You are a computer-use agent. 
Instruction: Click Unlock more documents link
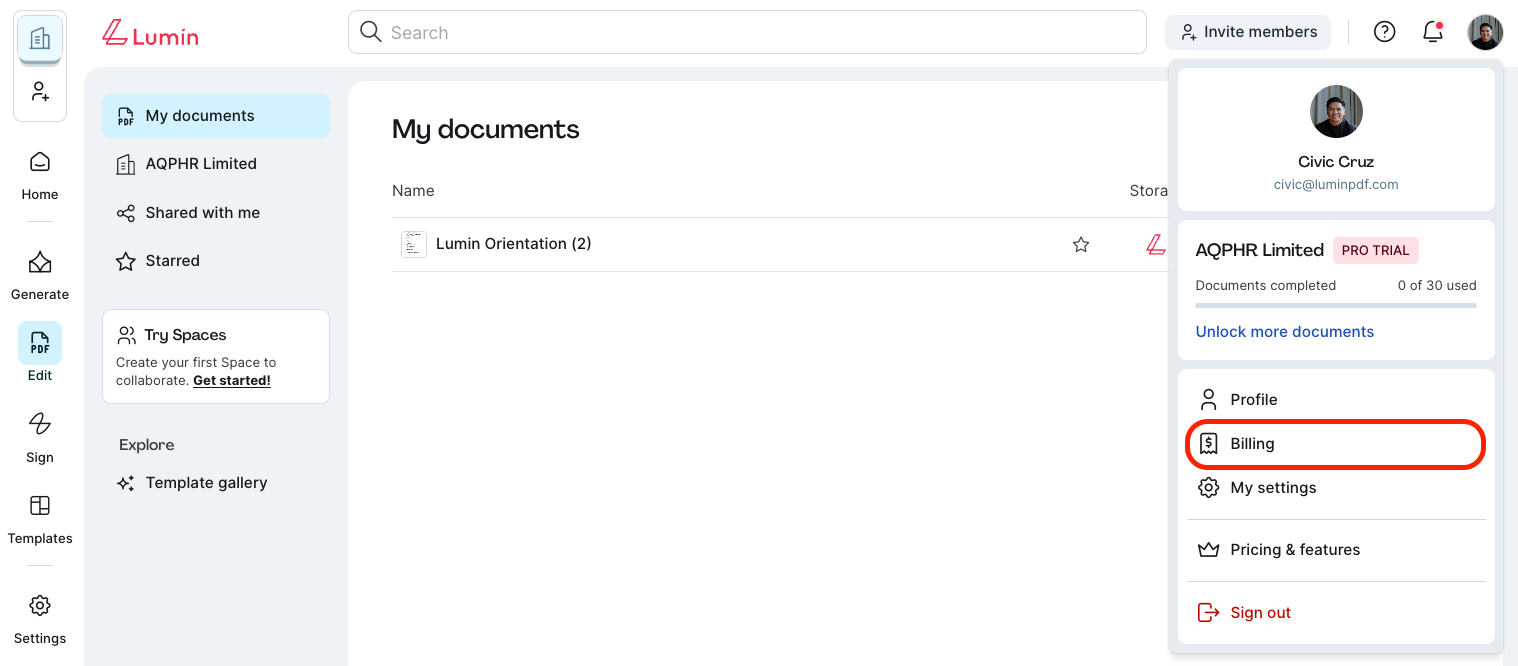[1285, 332]
